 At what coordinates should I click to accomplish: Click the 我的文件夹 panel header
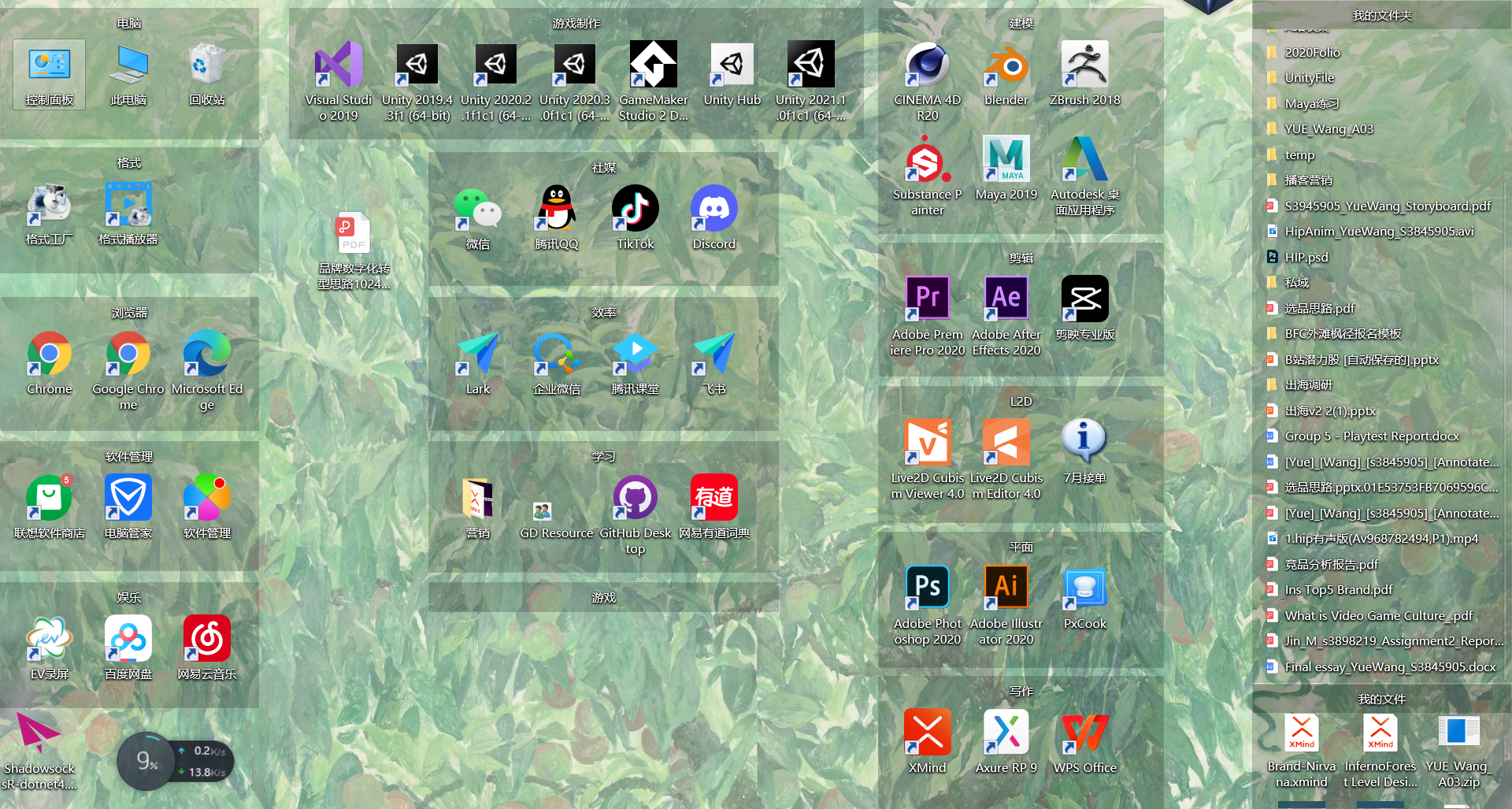tap(1381, 16)
